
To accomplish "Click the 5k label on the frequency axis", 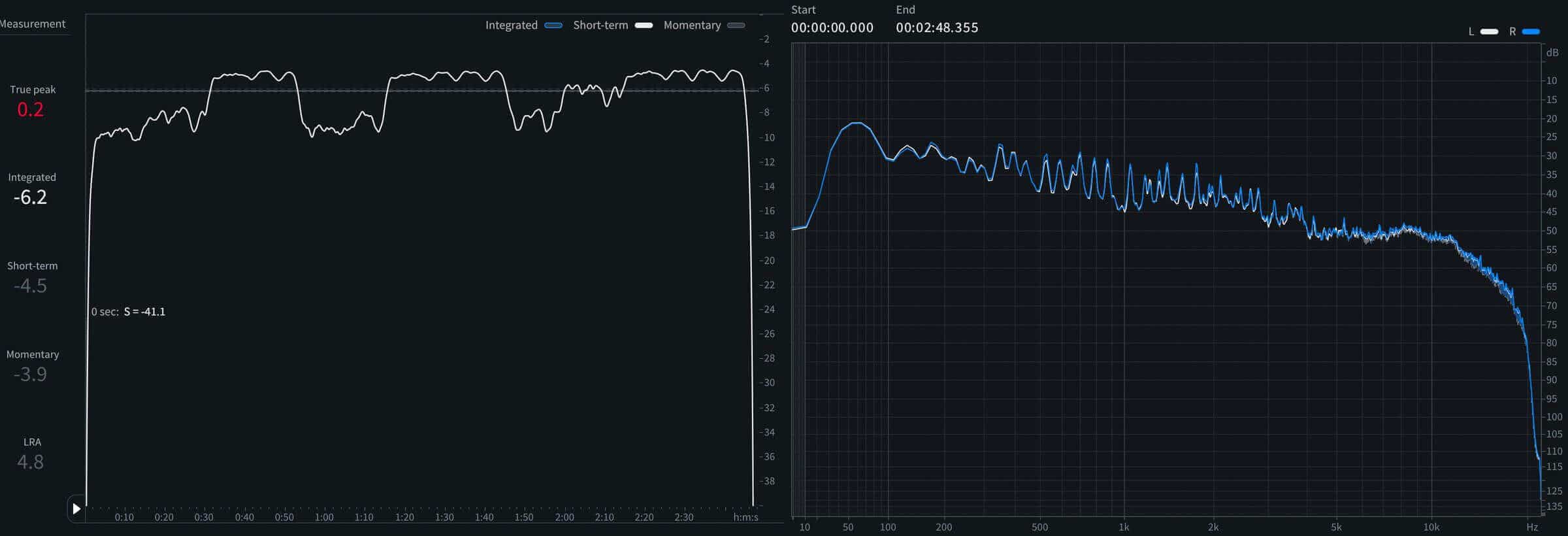I will [x=1337, y=527].
